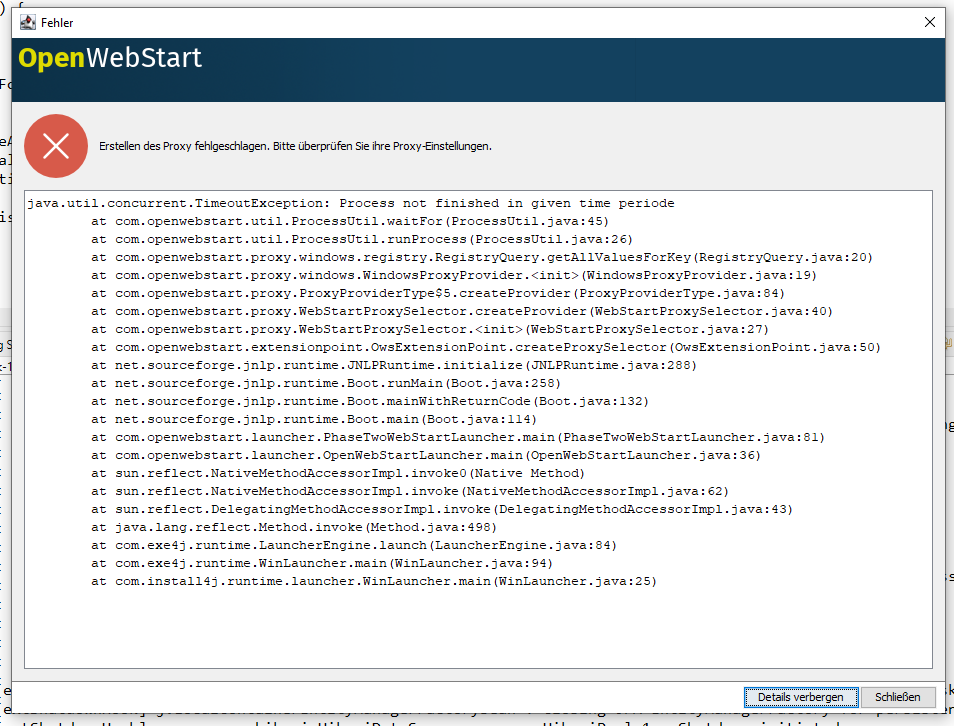Click the ProcessUtil.runProcess stack trace line
Image resolution: width=954 pixels, height=726 pixels.
point(362,239)
